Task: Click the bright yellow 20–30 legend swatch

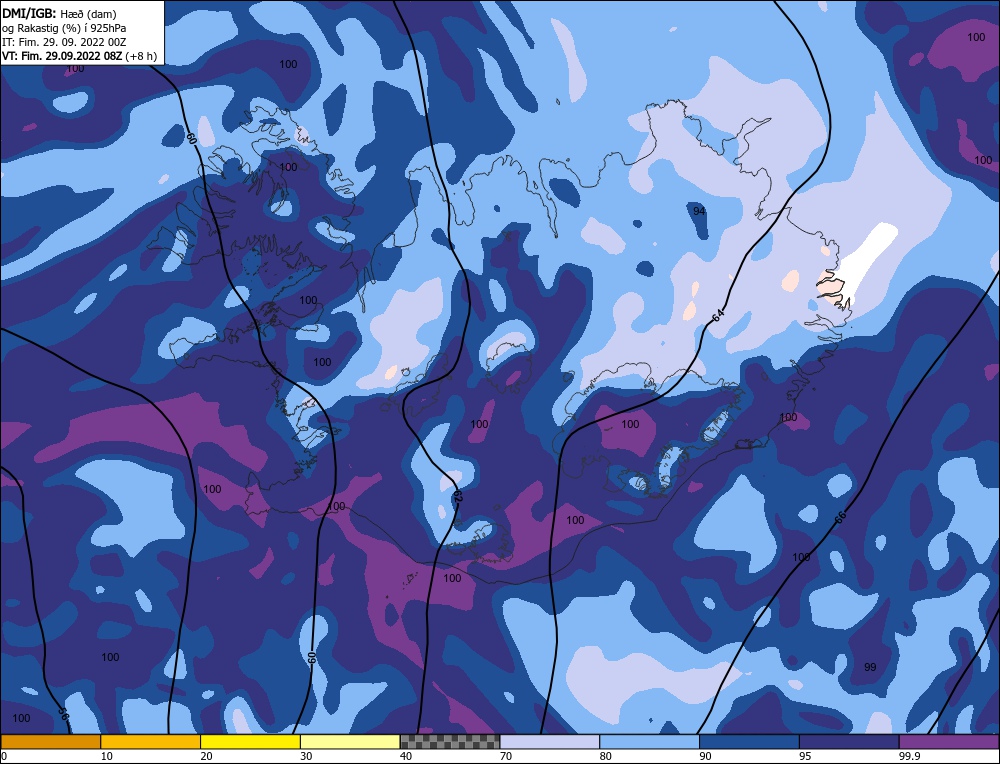Action: (x=250, y=741)
